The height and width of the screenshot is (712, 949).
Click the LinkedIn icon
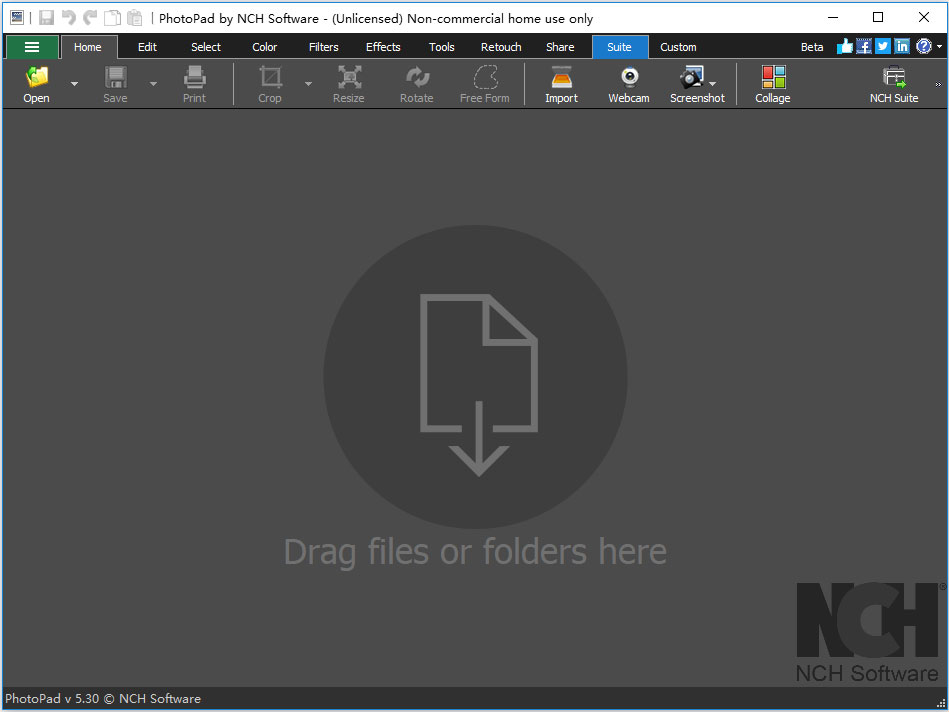(902, 46)
